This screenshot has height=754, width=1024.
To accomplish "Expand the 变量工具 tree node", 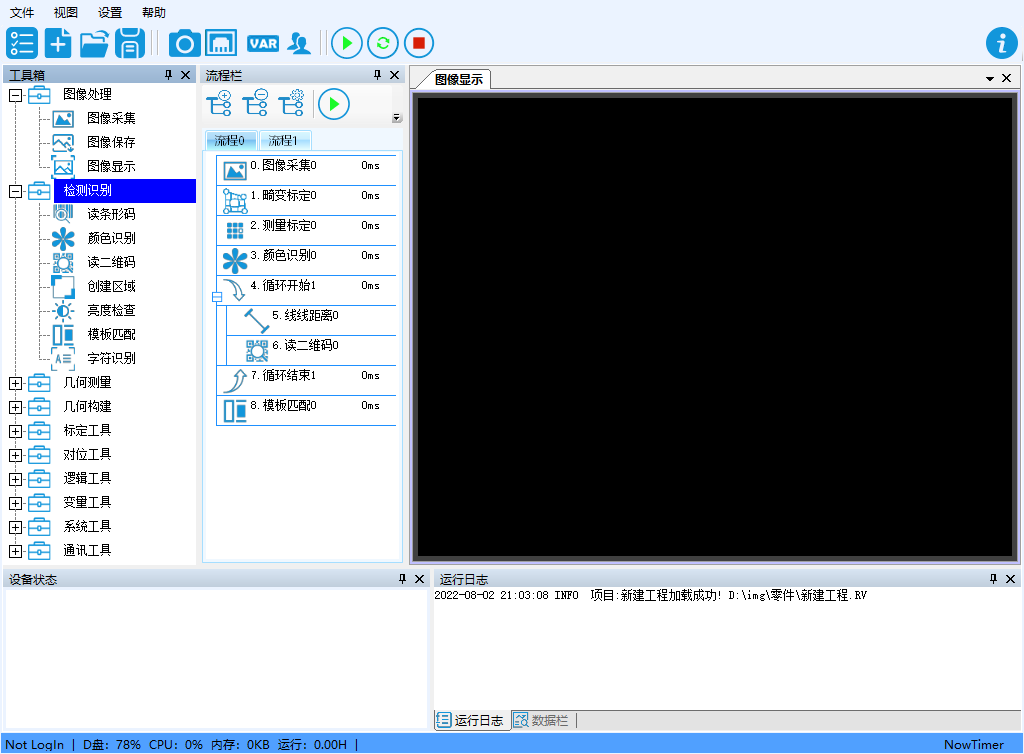I will 15,503.
